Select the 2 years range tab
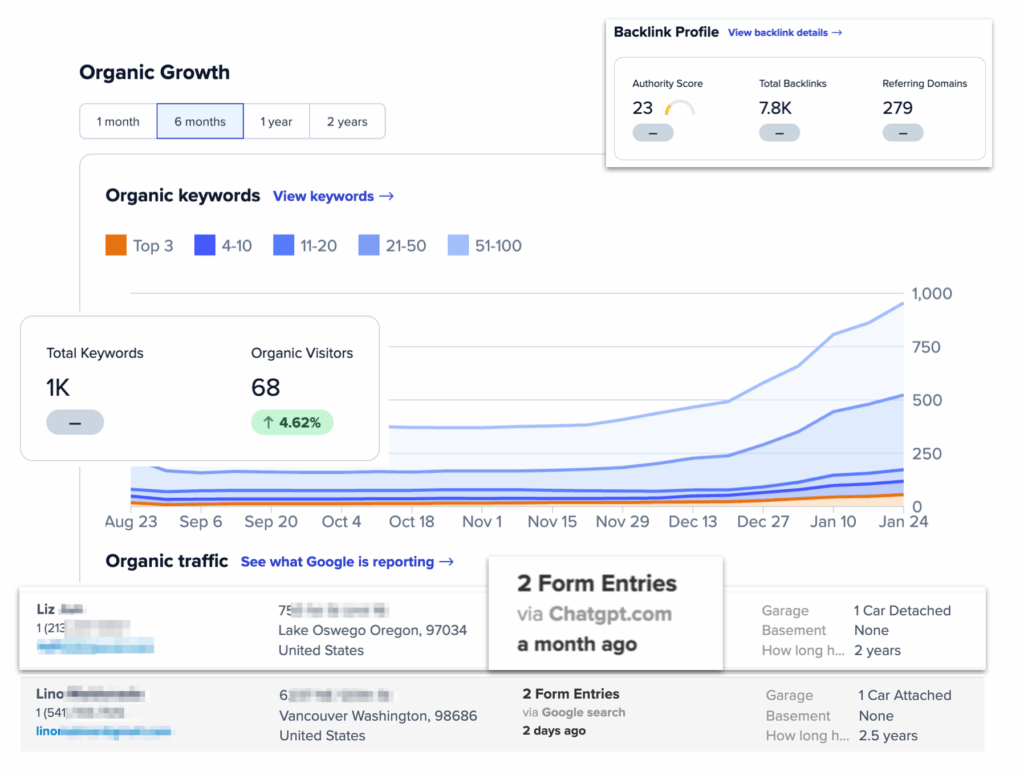Screen dimensions: 1024x771 point(347,122)
